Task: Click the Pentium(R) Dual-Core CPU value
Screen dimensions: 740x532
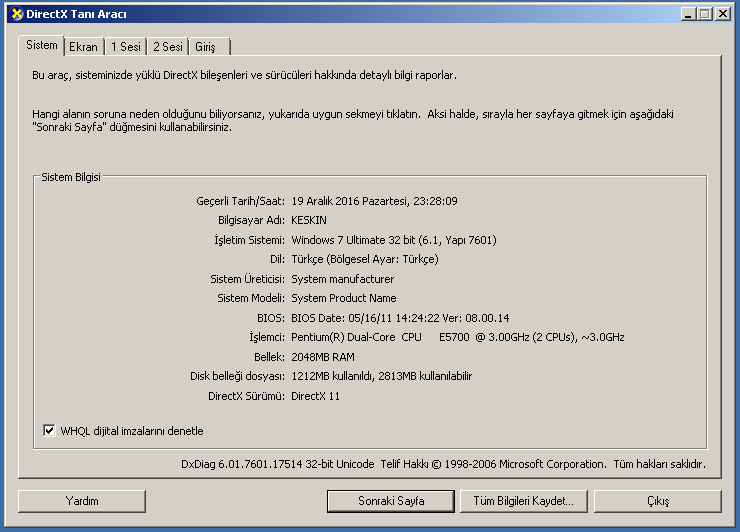Action: 458,338
